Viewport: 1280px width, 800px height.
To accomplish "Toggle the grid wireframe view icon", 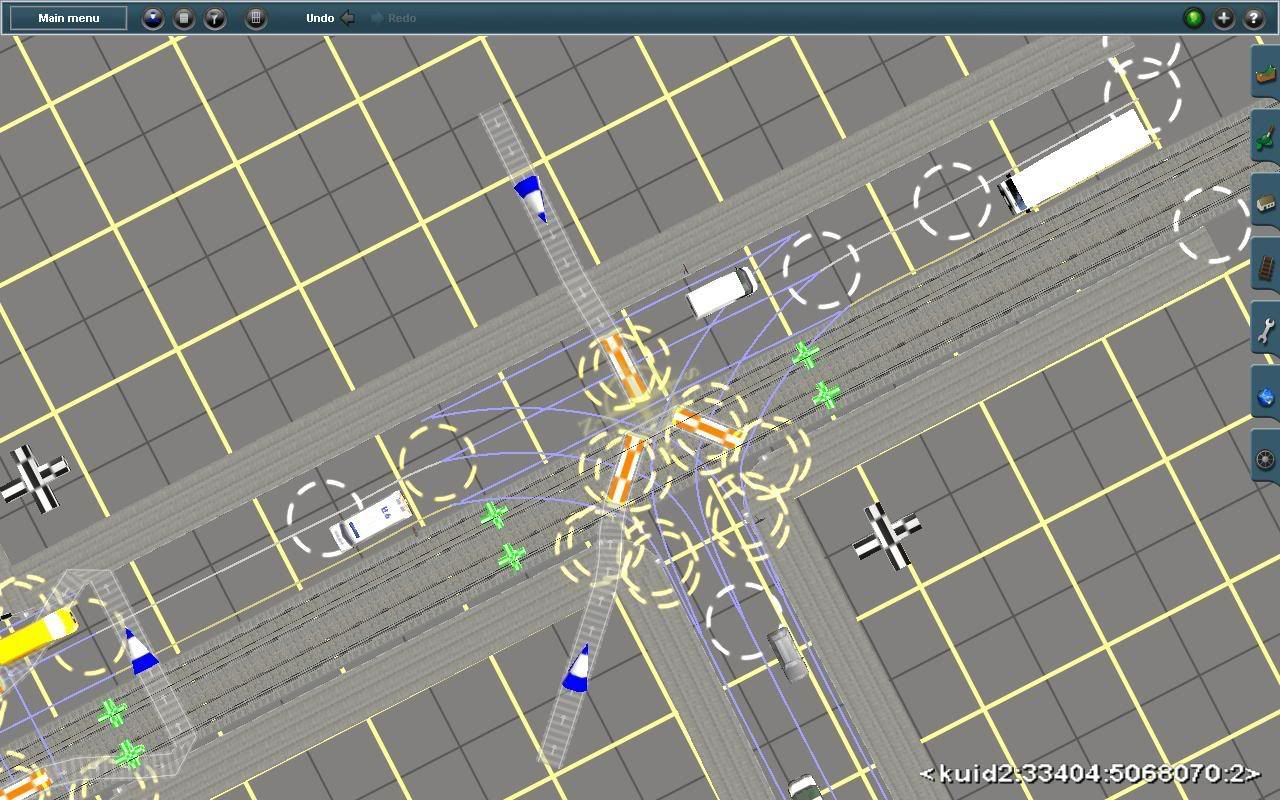I will click(256, 18).
